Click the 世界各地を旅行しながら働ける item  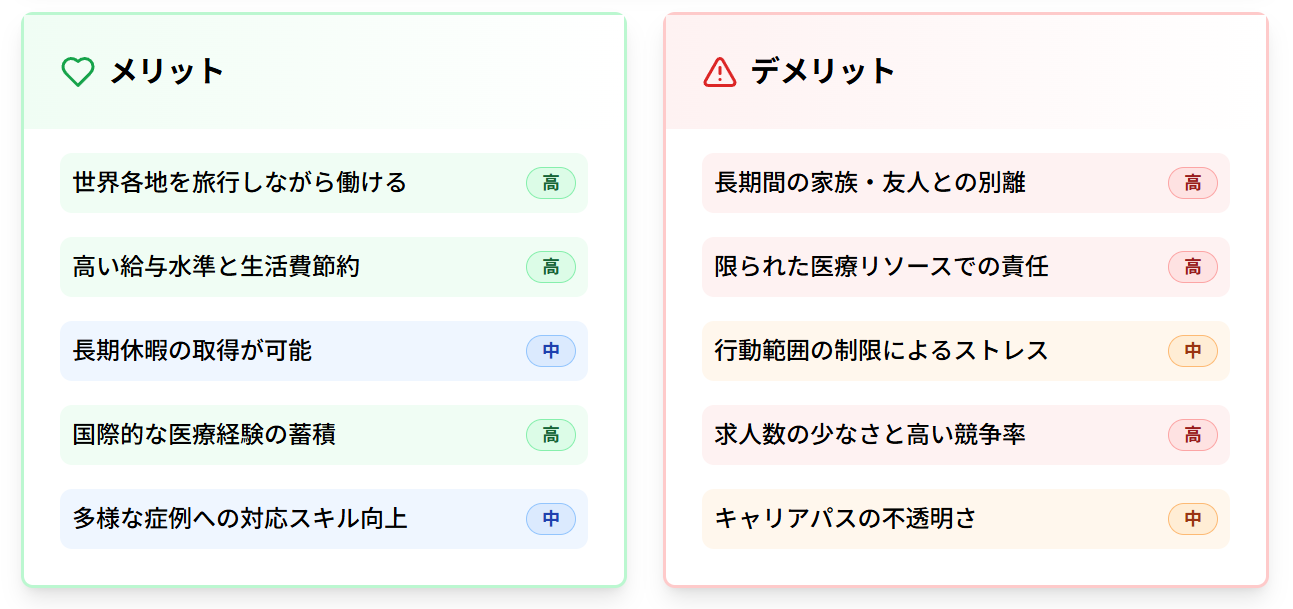click(324, 183)
